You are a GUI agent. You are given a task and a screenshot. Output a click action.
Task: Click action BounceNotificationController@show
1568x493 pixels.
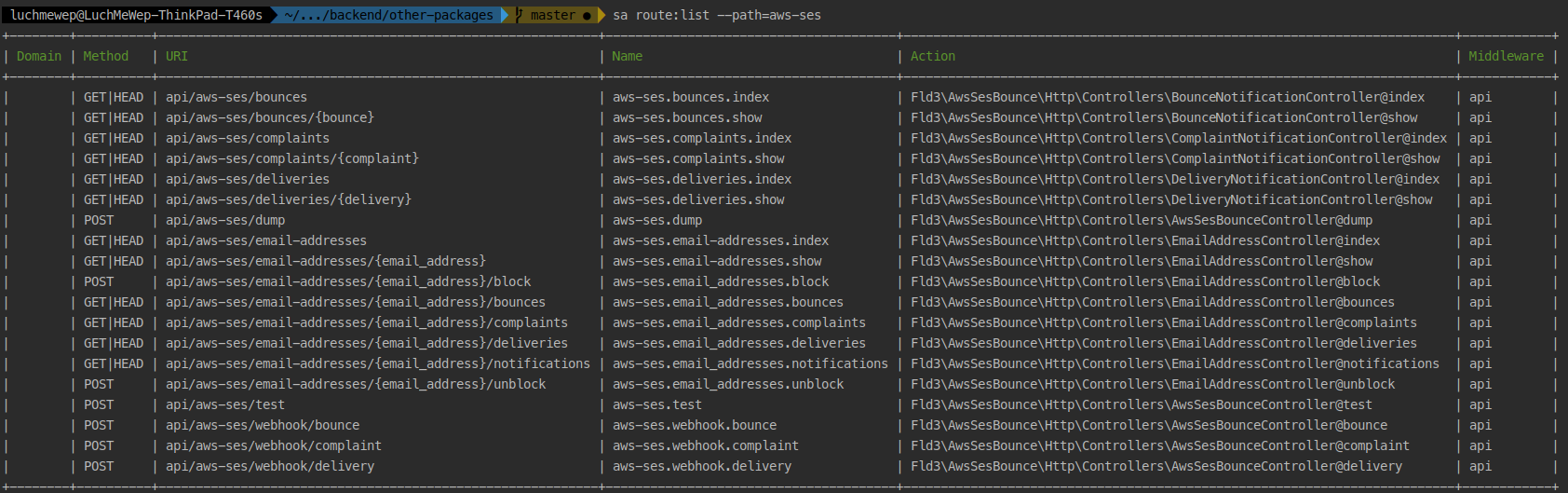point(1164,117)
